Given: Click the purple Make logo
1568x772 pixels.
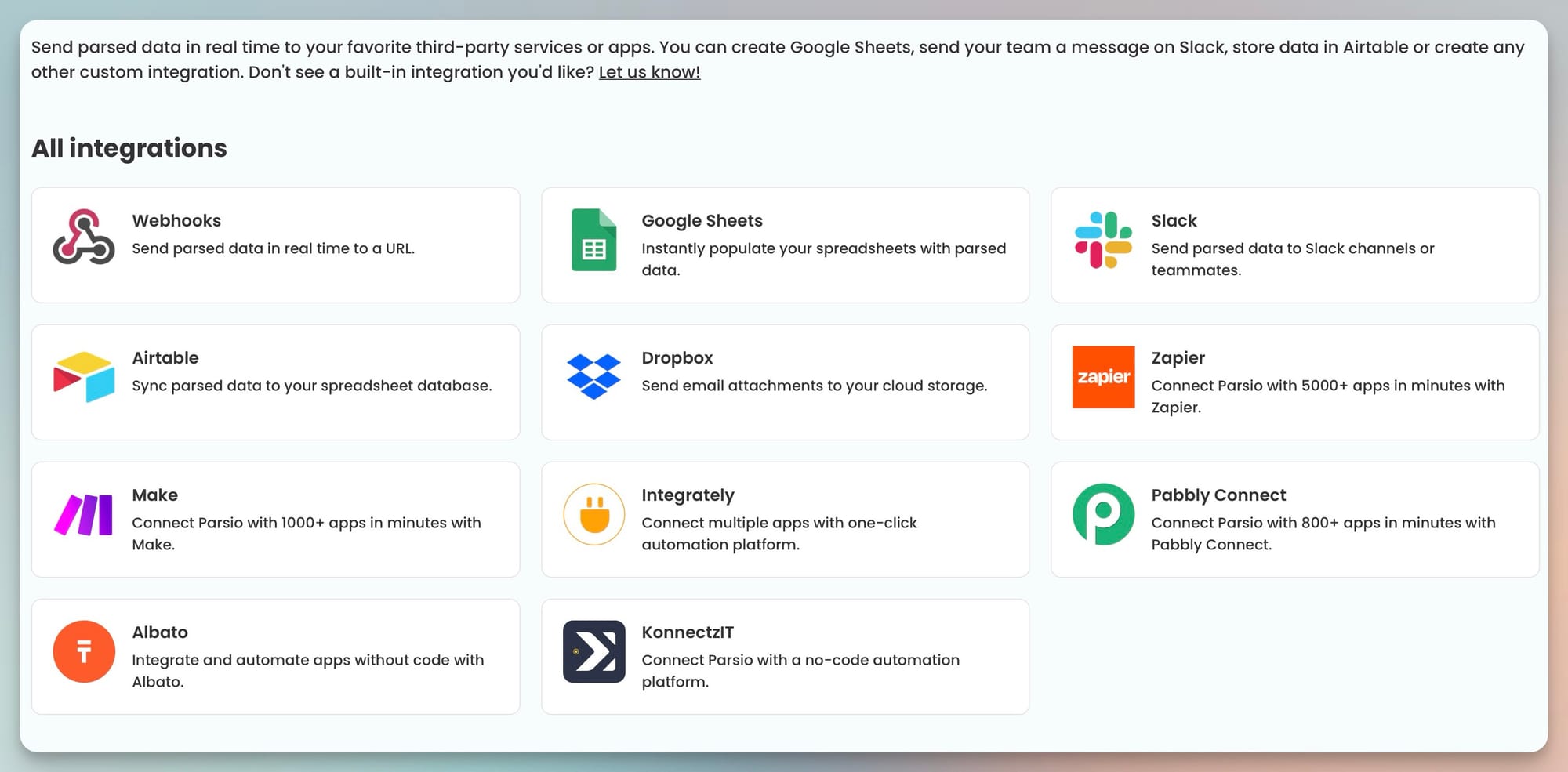Looking at the screenshot, I should (x=84, y=515).
